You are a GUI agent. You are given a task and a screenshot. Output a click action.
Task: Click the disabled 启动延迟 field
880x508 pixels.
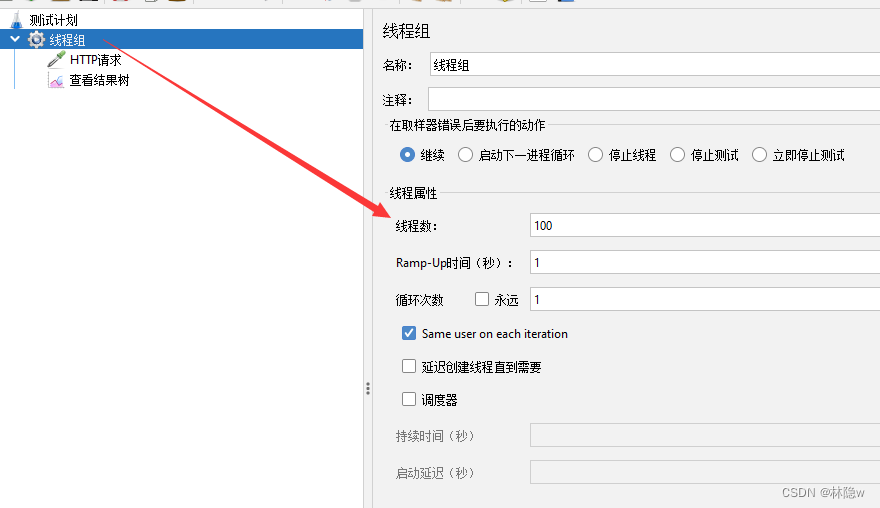(x=705, y=472)
